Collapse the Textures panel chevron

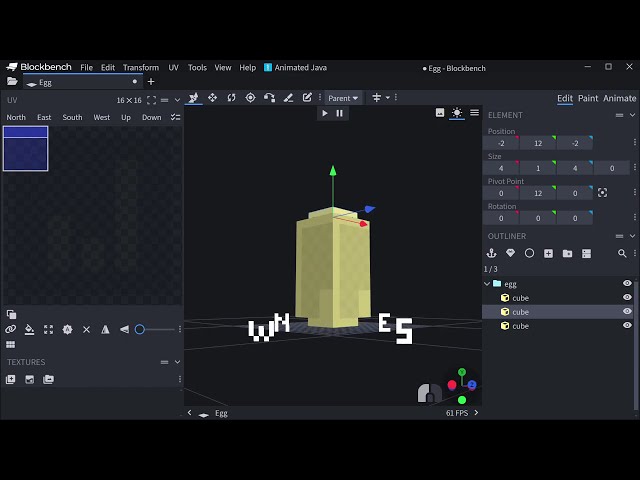coord(177,362)
